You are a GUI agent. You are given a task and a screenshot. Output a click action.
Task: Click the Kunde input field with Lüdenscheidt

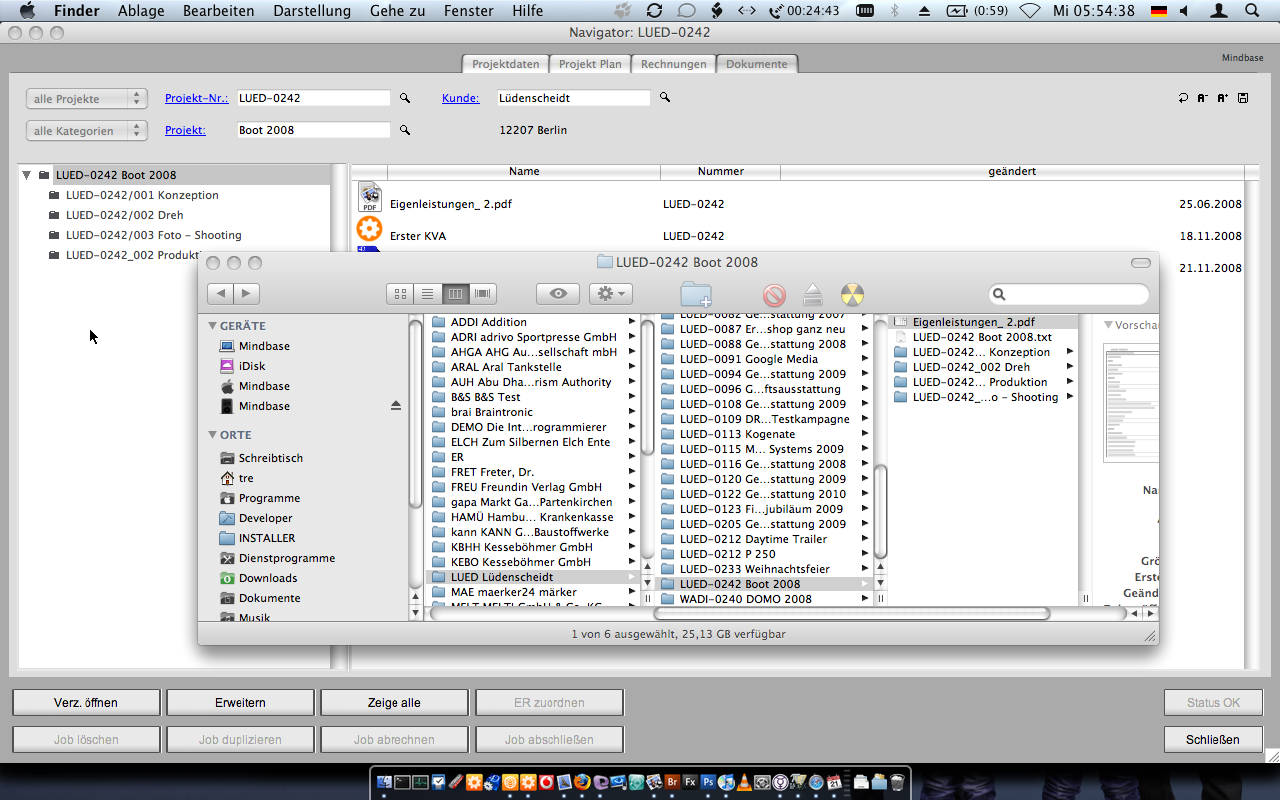pos(572,98)
